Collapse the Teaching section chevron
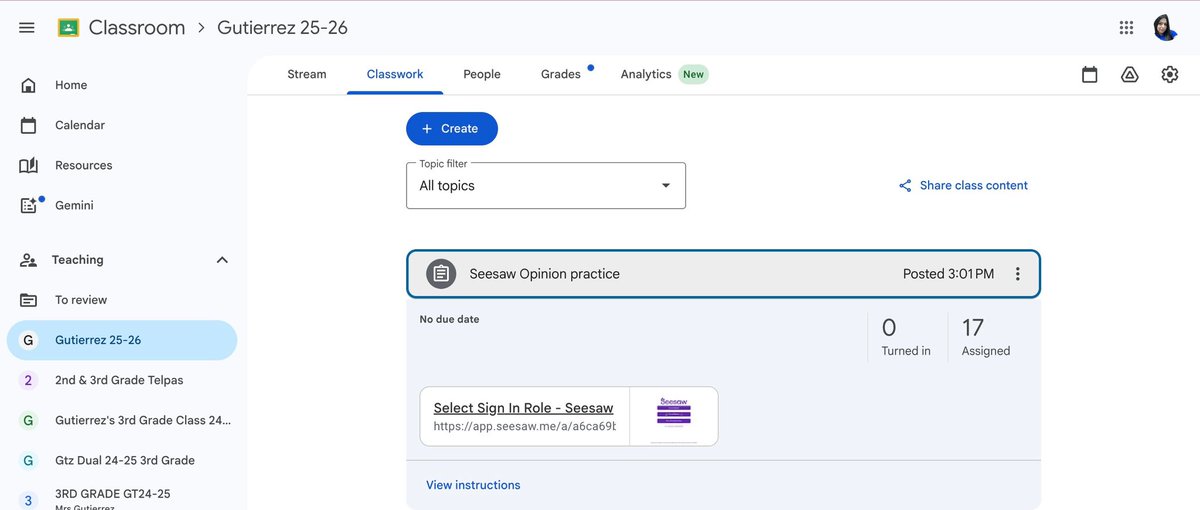This screenshot has height=510, width=1200. [222, 260]
